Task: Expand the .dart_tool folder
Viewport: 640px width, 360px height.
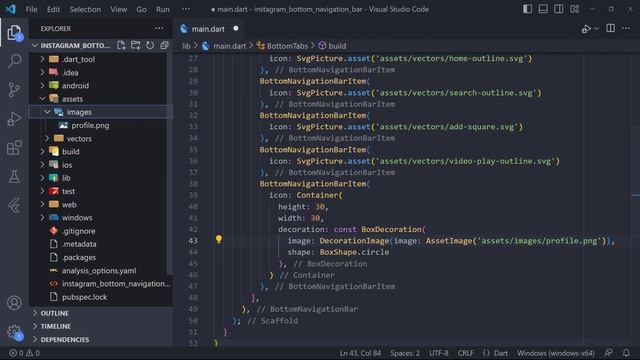Action: point(42,59)
